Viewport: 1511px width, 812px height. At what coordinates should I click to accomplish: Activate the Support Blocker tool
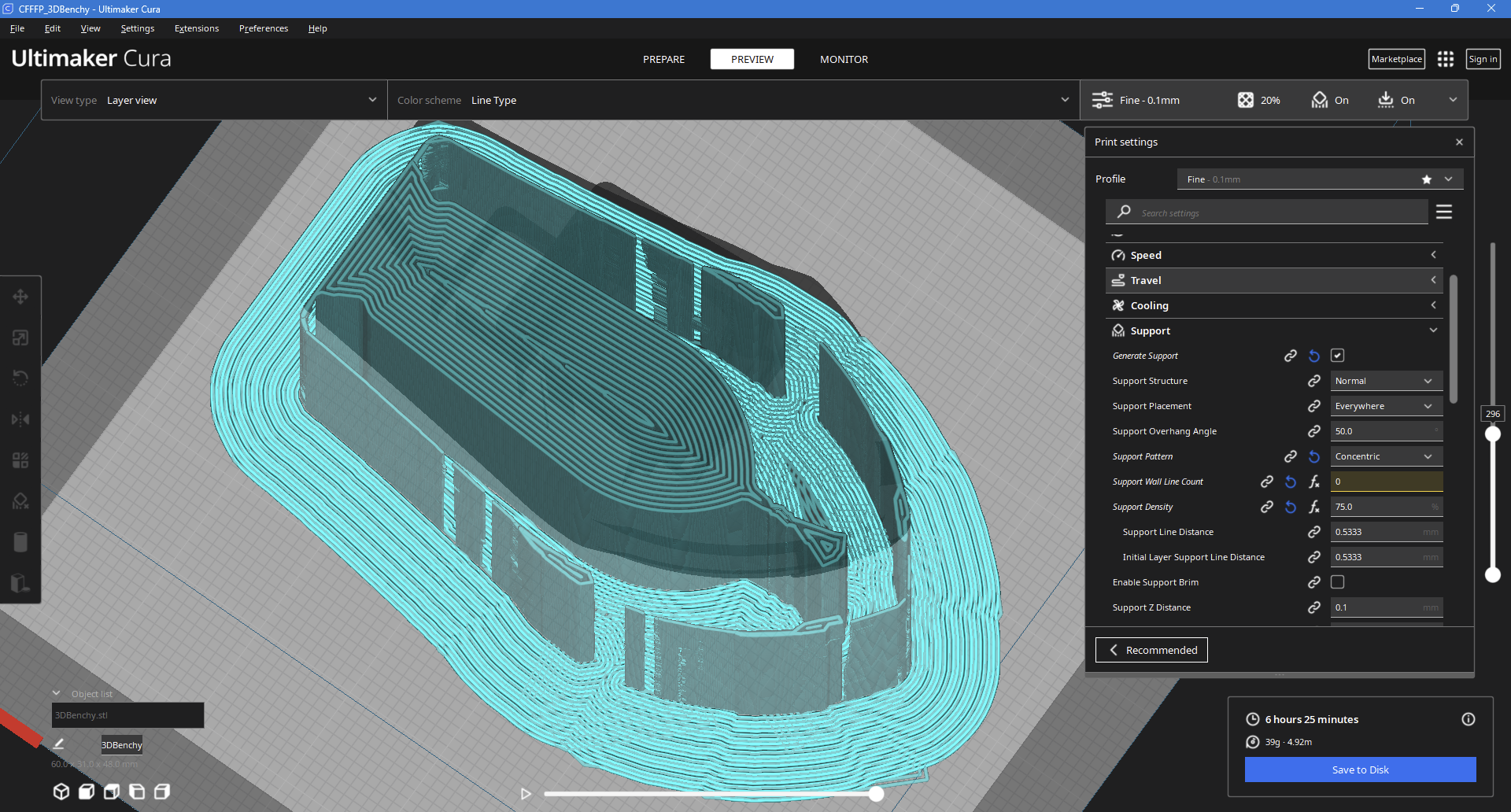click(20, 501)
